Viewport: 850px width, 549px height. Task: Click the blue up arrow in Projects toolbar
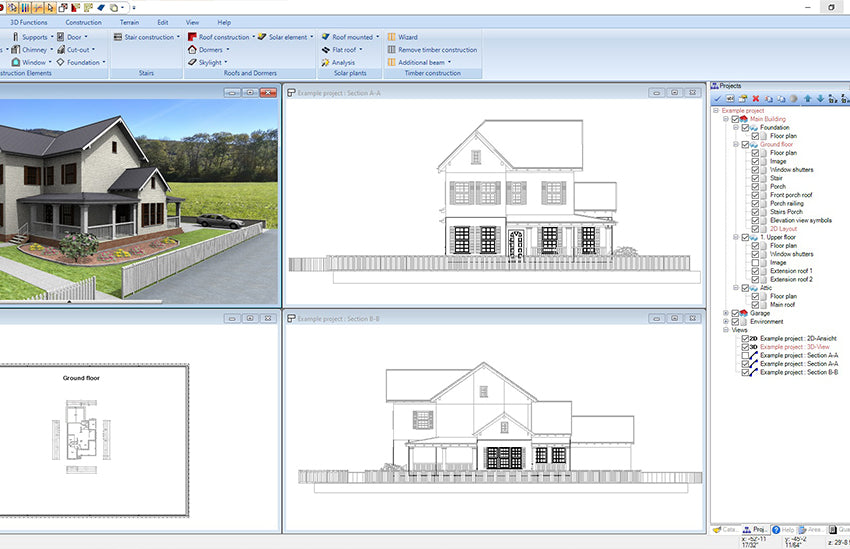click(807, 99)
